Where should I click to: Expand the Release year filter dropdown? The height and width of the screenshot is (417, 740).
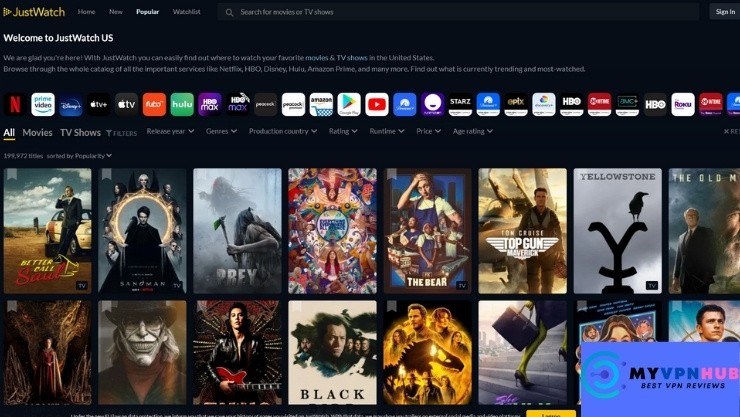click(171, 131)
